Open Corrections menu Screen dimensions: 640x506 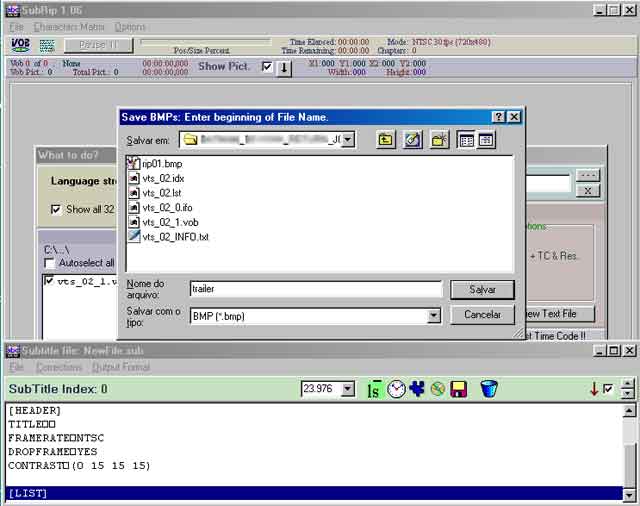59,367
